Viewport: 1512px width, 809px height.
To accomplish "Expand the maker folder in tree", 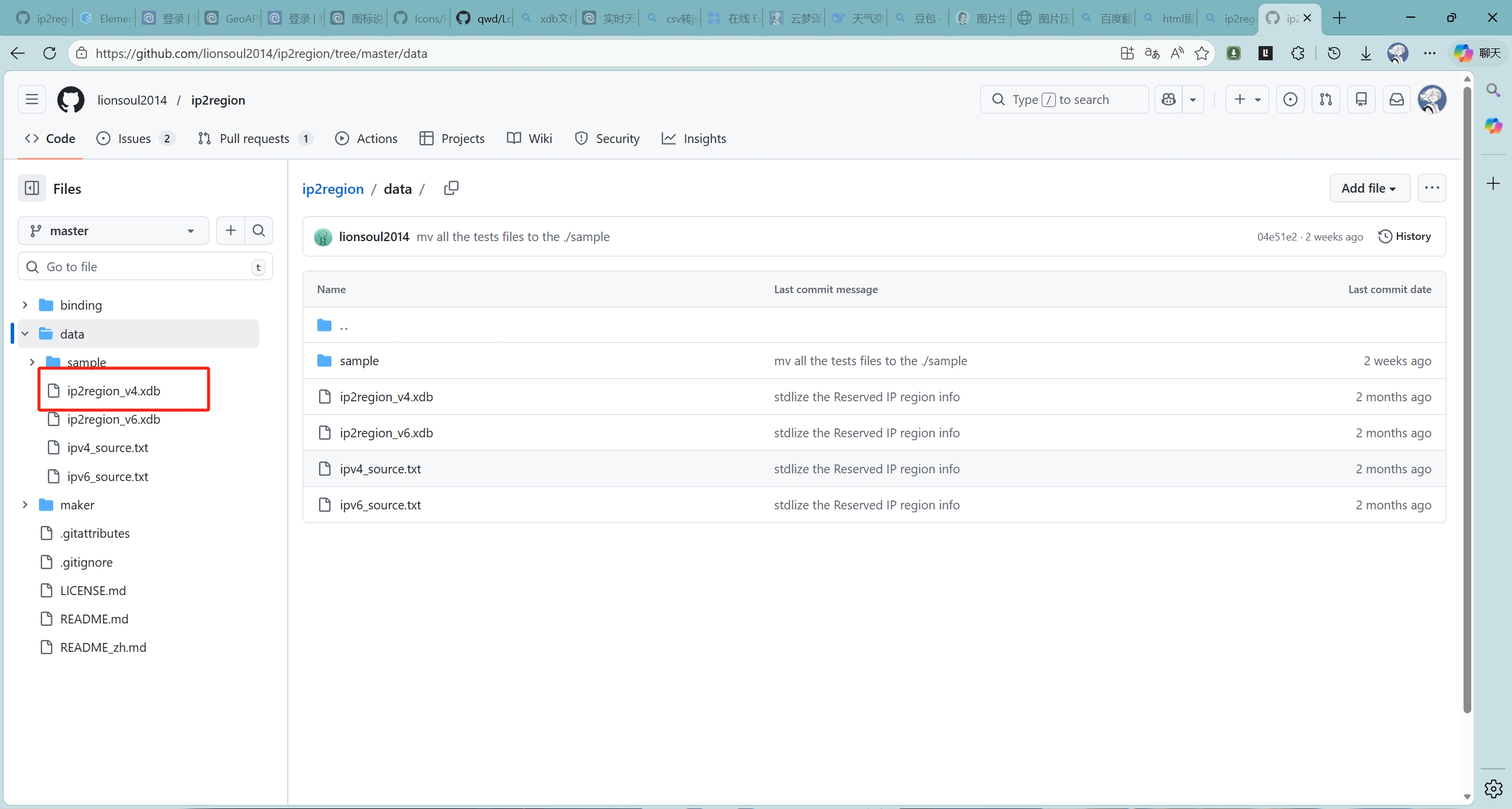I will point(25,505).
